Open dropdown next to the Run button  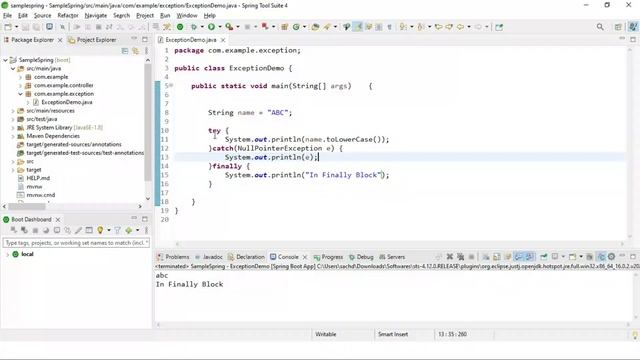(x=220, y=27)
